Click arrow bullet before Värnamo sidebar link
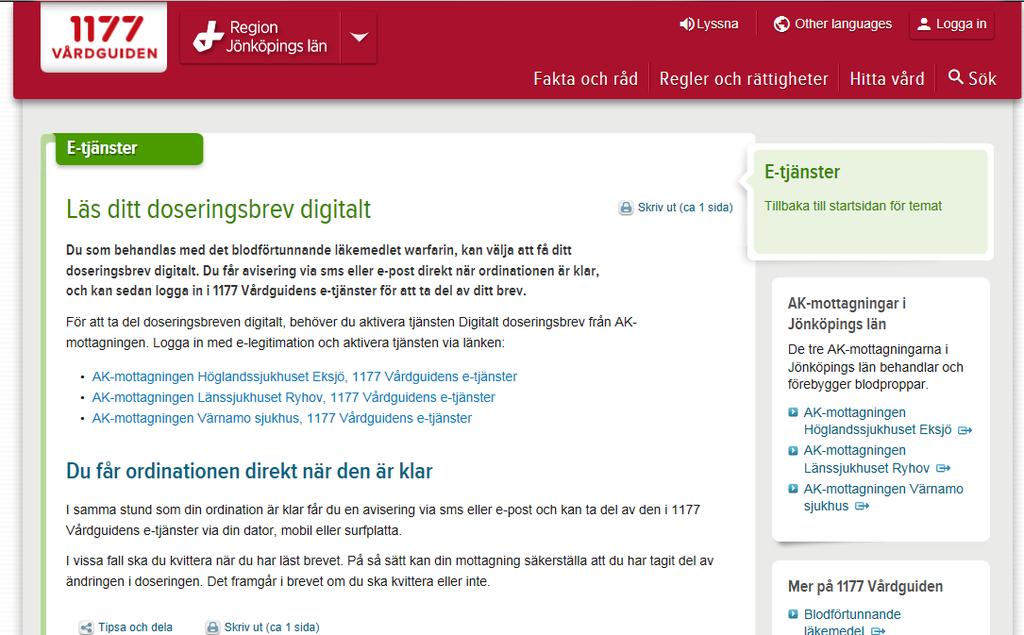 pyautogui.click(x=793, y=489)
